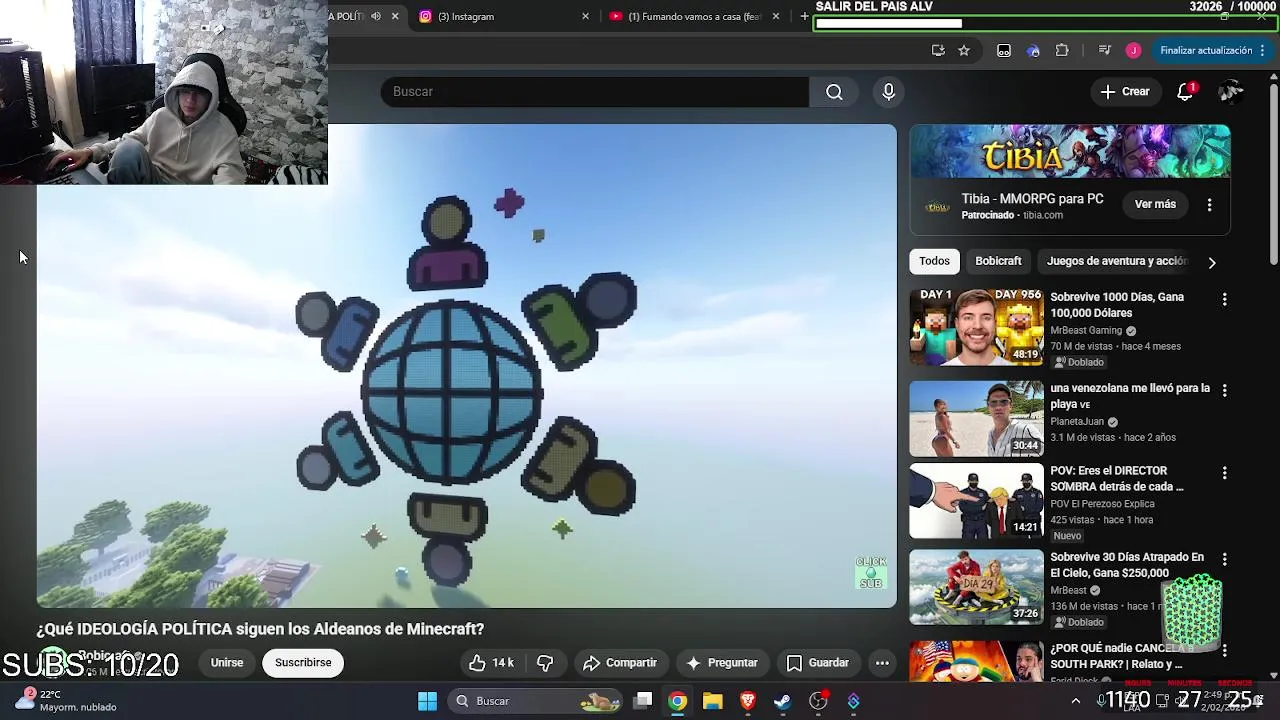Open options for una venezolana video
This screenshot has height=720, width=1280.
[x=1224, y=390]
